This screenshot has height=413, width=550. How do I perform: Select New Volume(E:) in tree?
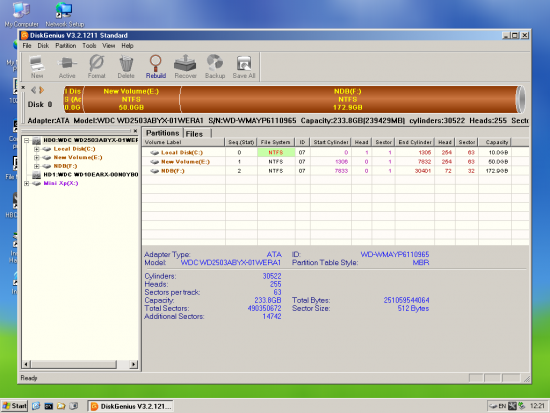point(78,158)
